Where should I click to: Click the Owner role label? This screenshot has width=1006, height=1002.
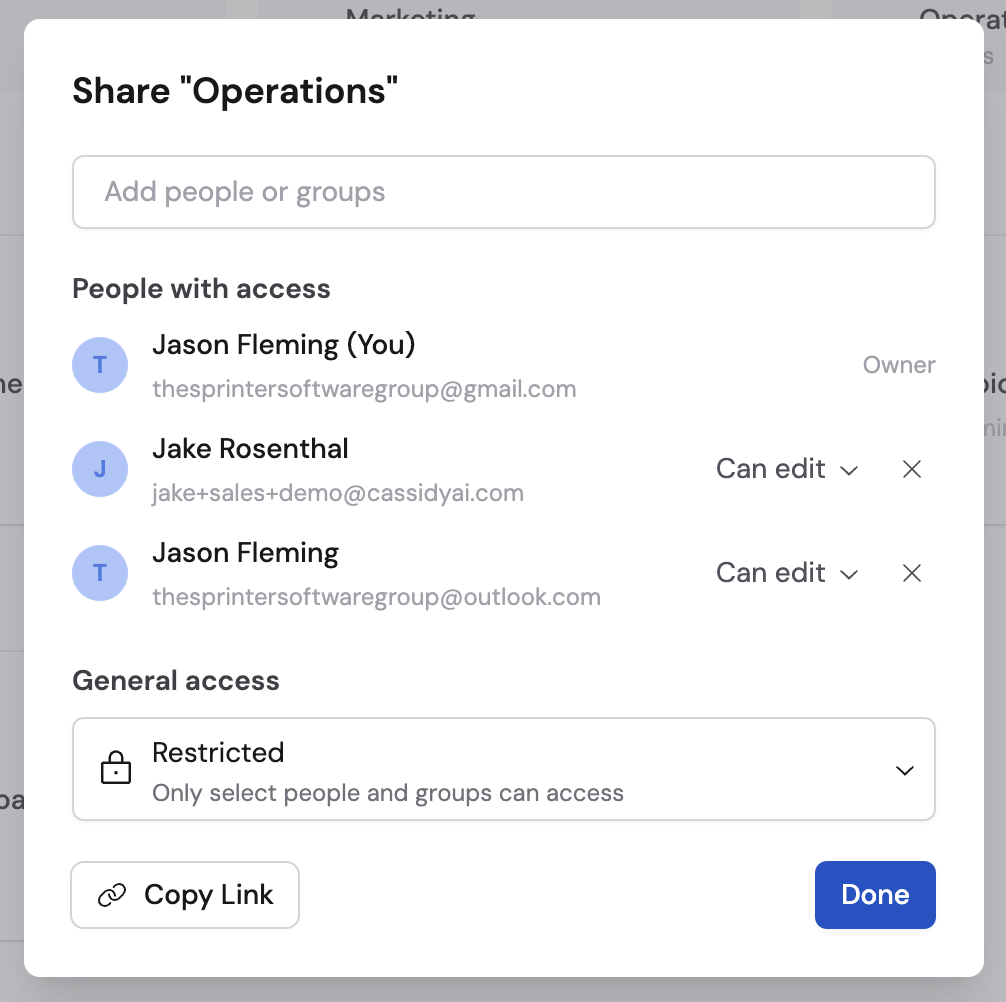899,365
